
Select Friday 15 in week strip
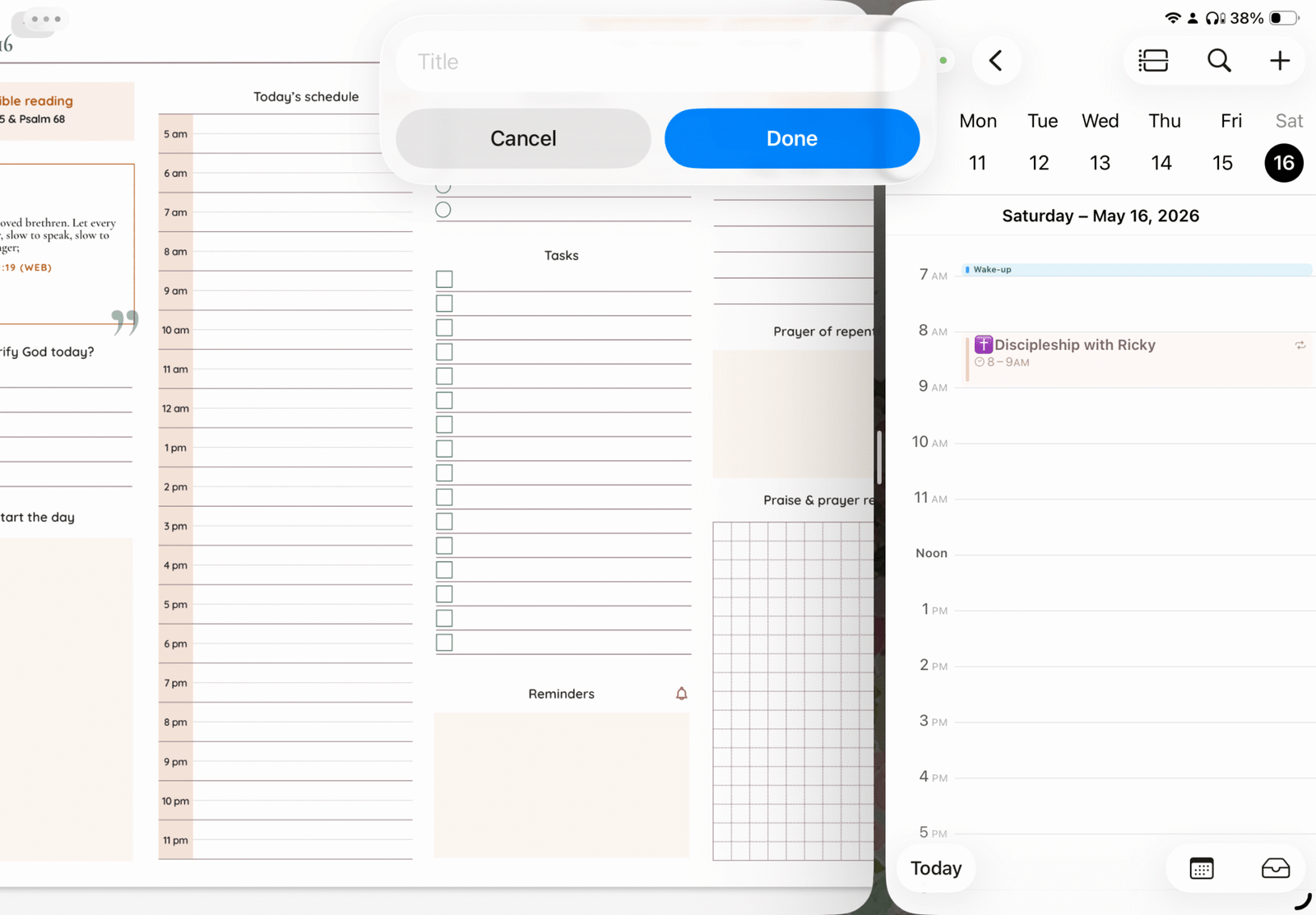pyautogui.click(x=1222, y=163)
